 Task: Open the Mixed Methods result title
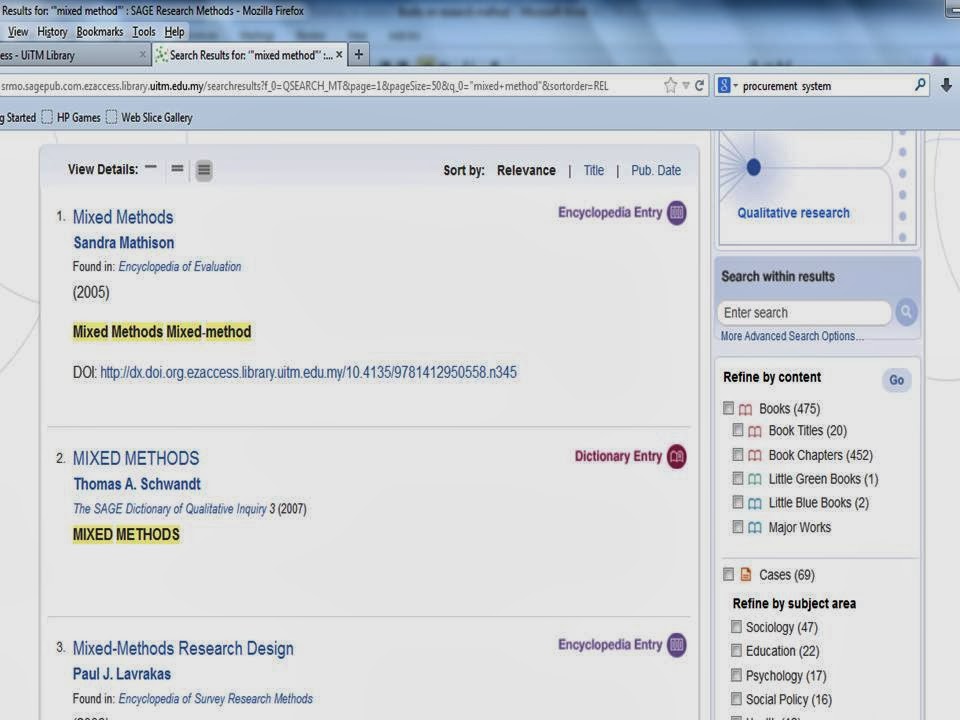(123, 217)
